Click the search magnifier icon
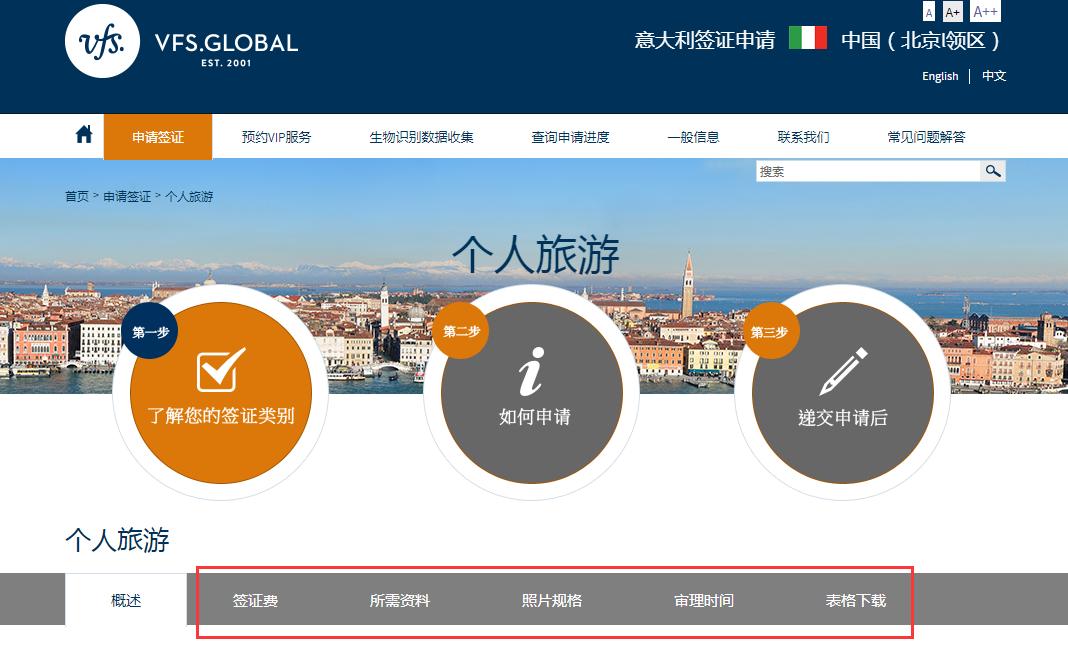The image size is (1068, 669). tap(993, 171)
